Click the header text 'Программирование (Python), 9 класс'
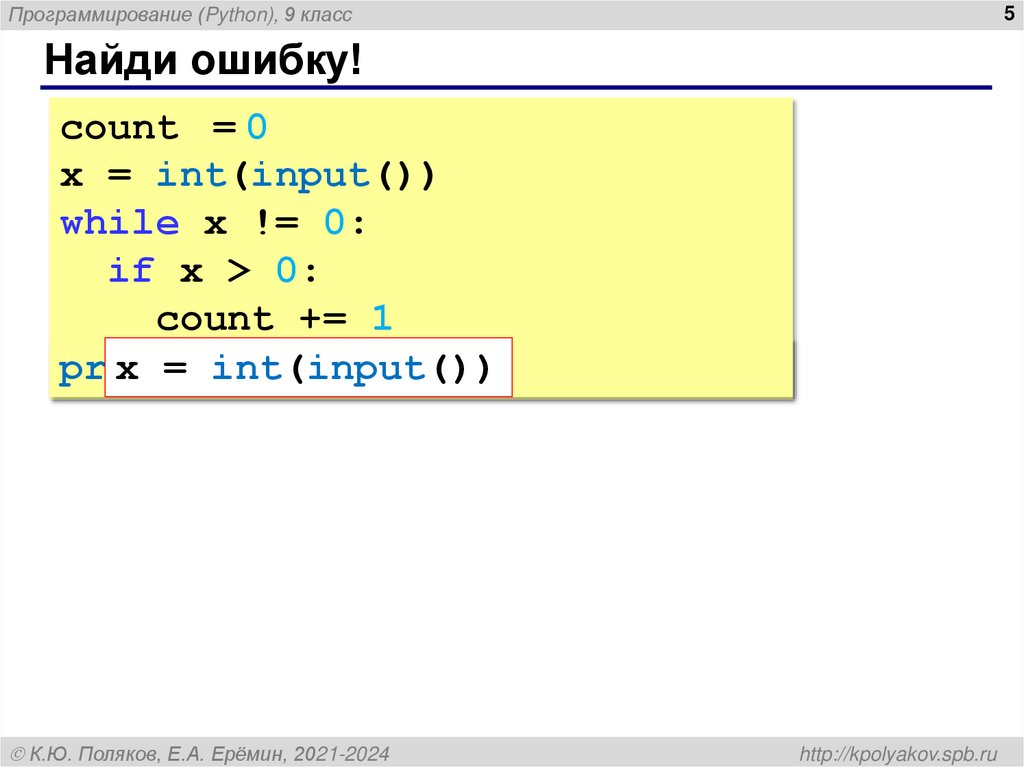The image size is (1024, 767). (x=180, y=14)
